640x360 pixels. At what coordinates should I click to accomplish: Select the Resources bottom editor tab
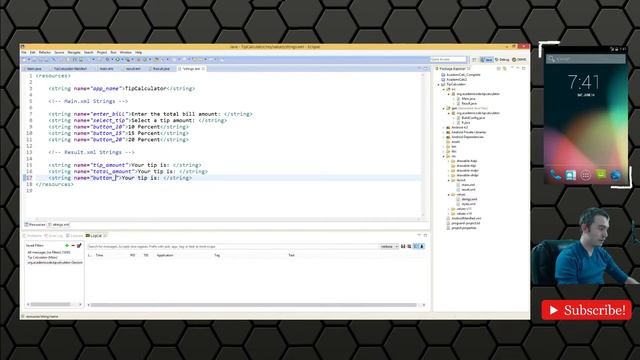(35, 224)
